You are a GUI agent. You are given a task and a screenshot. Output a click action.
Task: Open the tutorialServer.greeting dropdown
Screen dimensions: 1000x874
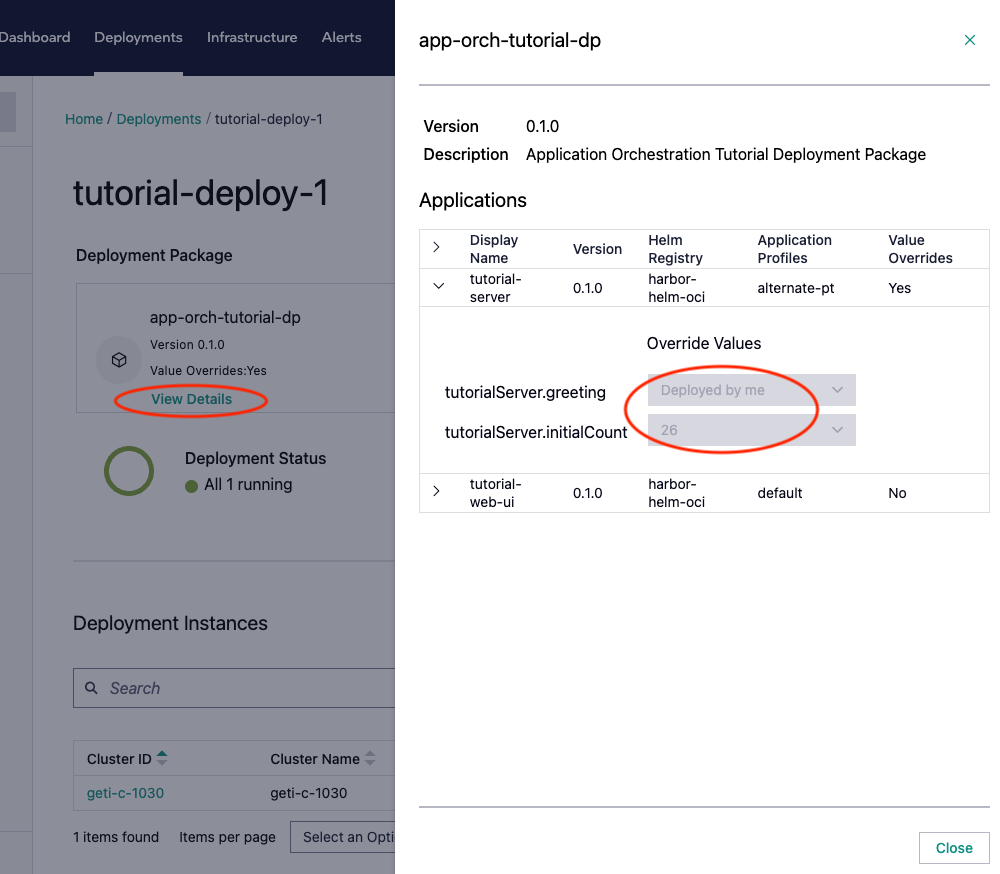click(x=751, y=390)
